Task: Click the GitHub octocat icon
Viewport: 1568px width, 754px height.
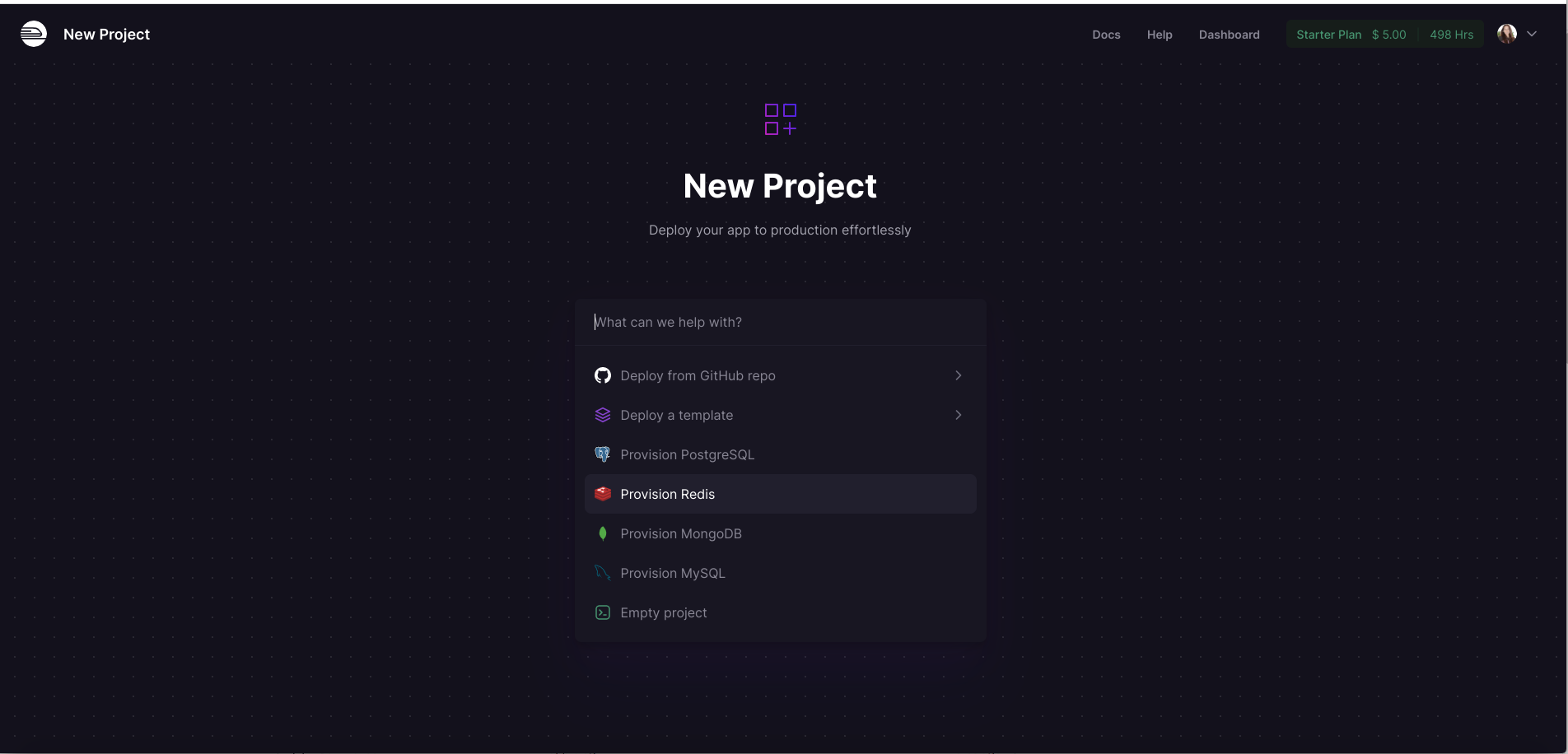Action: pyautogui.click(x=603, y=375)
